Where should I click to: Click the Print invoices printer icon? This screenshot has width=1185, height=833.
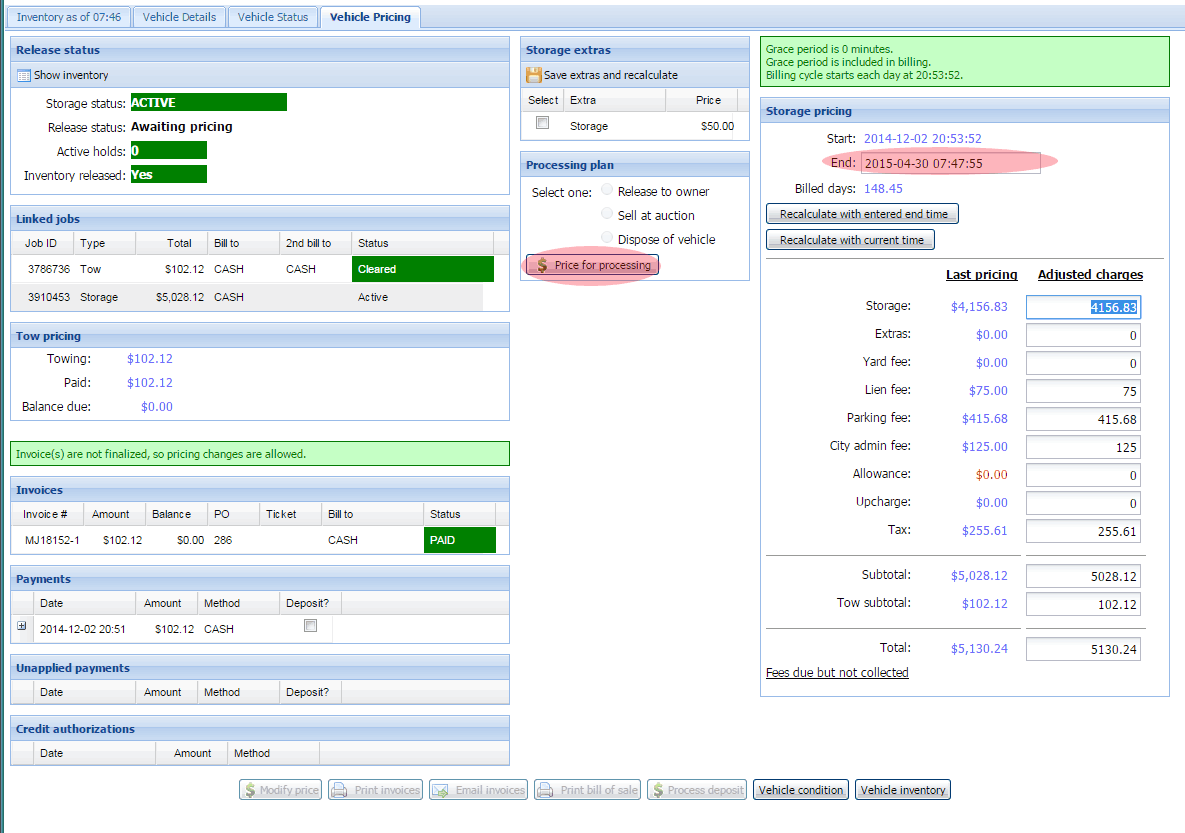(340, 790)
